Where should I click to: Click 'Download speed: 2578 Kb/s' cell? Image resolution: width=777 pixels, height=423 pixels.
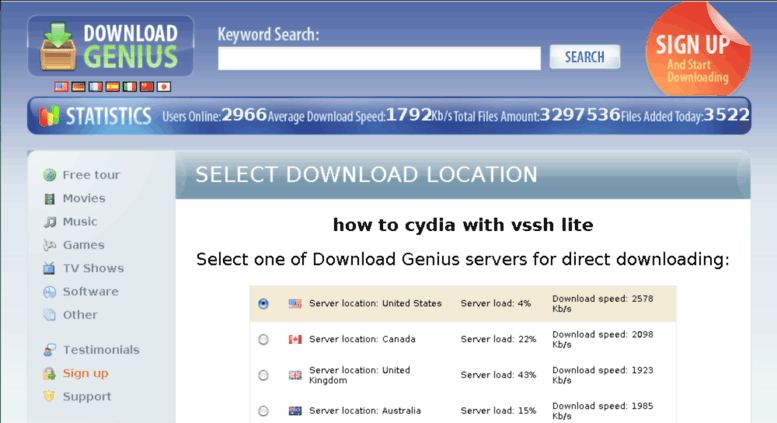(x=603, y=304)
